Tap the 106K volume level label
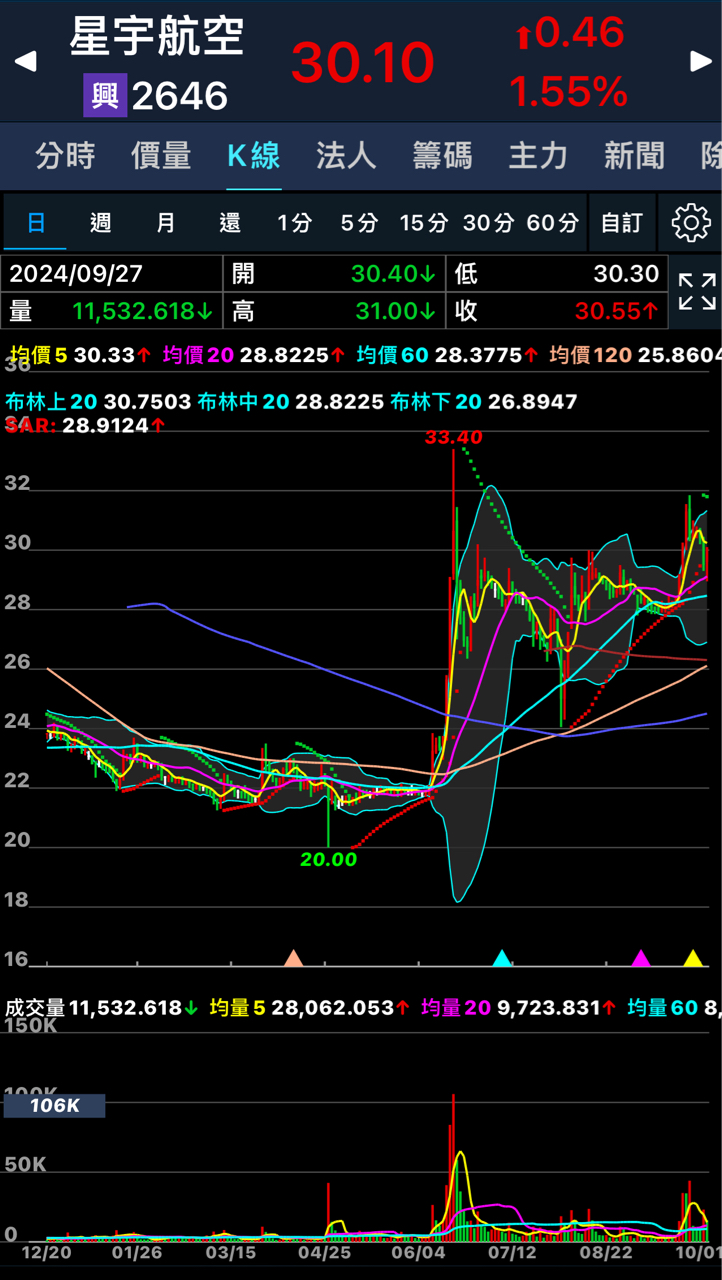Image resolution: width=722 pixels, height=1280 pixels. click(54, 1105)
